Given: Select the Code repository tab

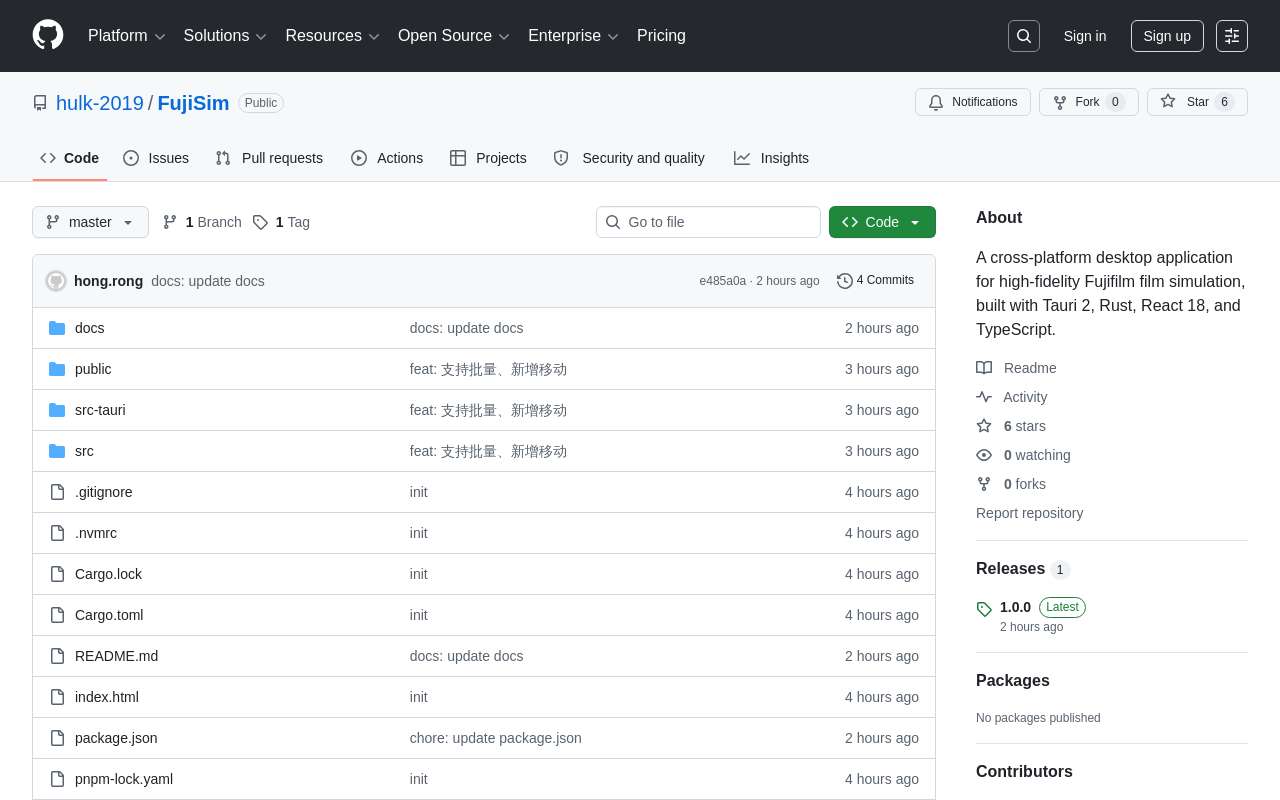Looking at the screenshot, I should tap(70, 158).
